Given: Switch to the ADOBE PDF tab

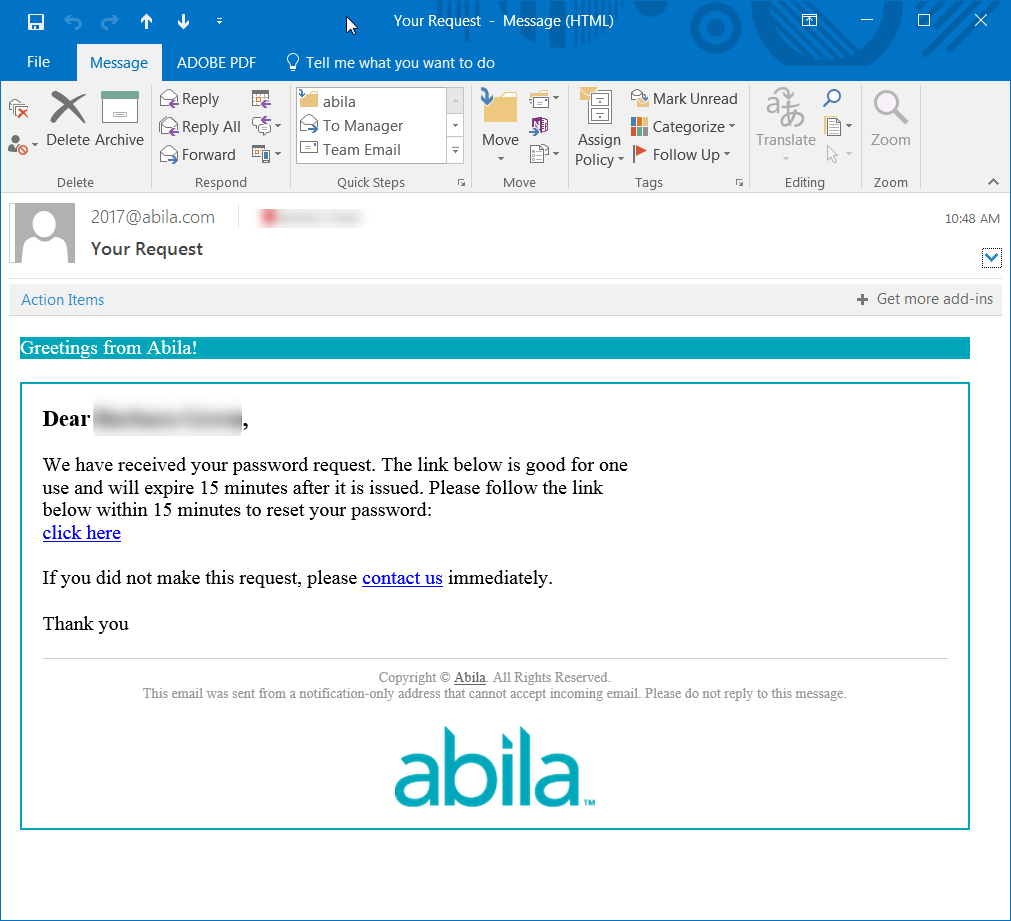Looking at the screenshot, I should click(216, 63).
